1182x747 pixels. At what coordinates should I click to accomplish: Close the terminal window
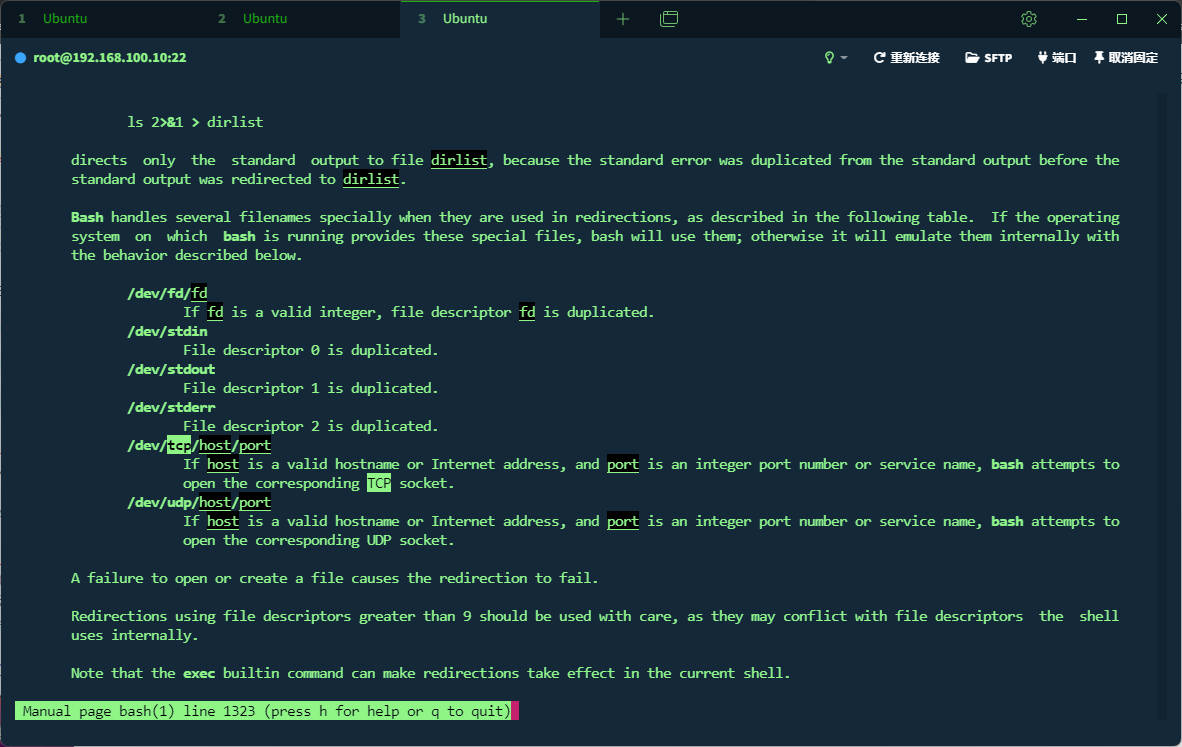1161,19
